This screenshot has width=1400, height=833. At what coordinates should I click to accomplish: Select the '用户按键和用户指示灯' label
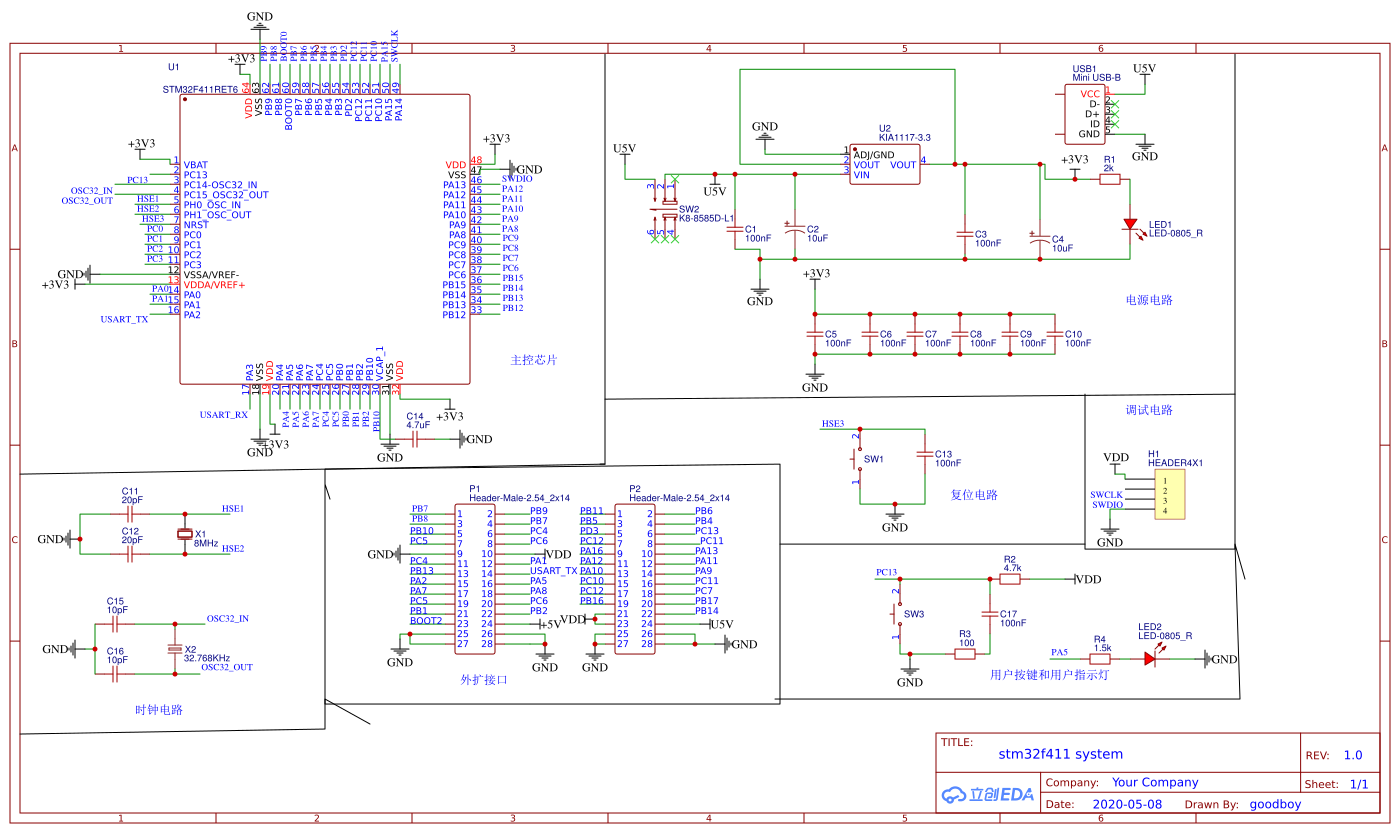click(1049, 675)
